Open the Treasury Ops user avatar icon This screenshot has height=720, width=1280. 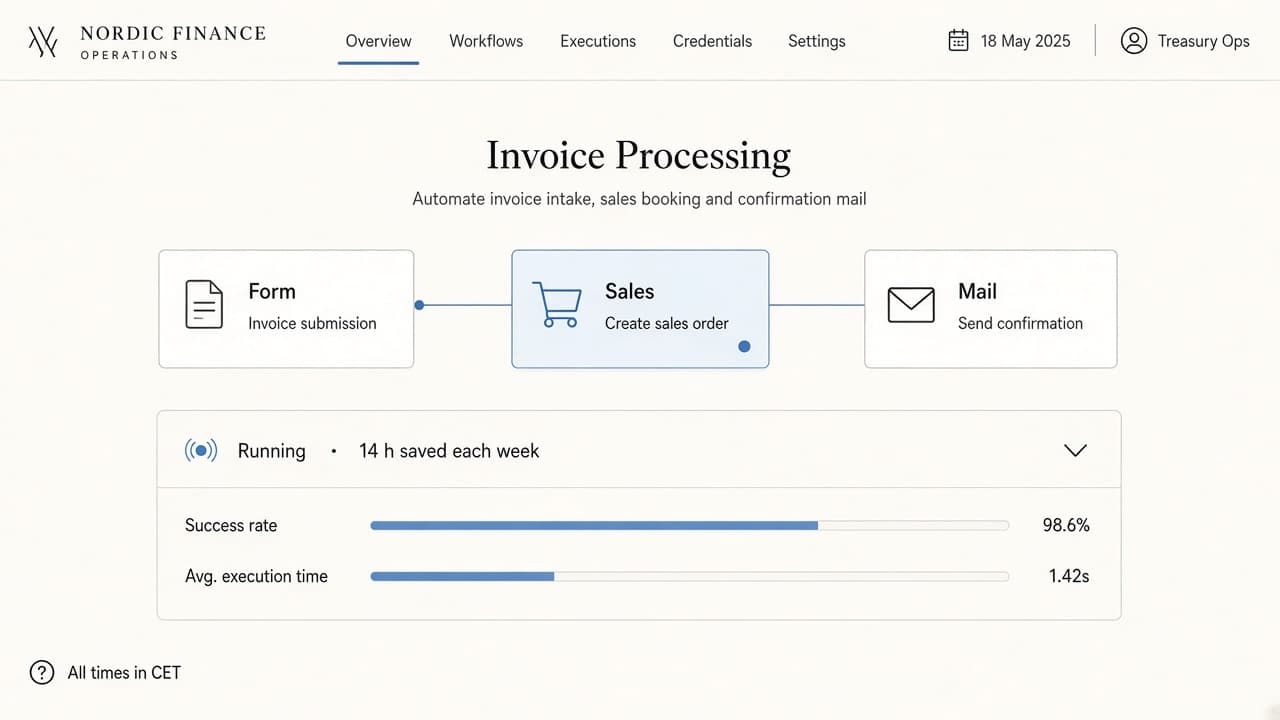pyautogui.click(x=1133, y=41)
